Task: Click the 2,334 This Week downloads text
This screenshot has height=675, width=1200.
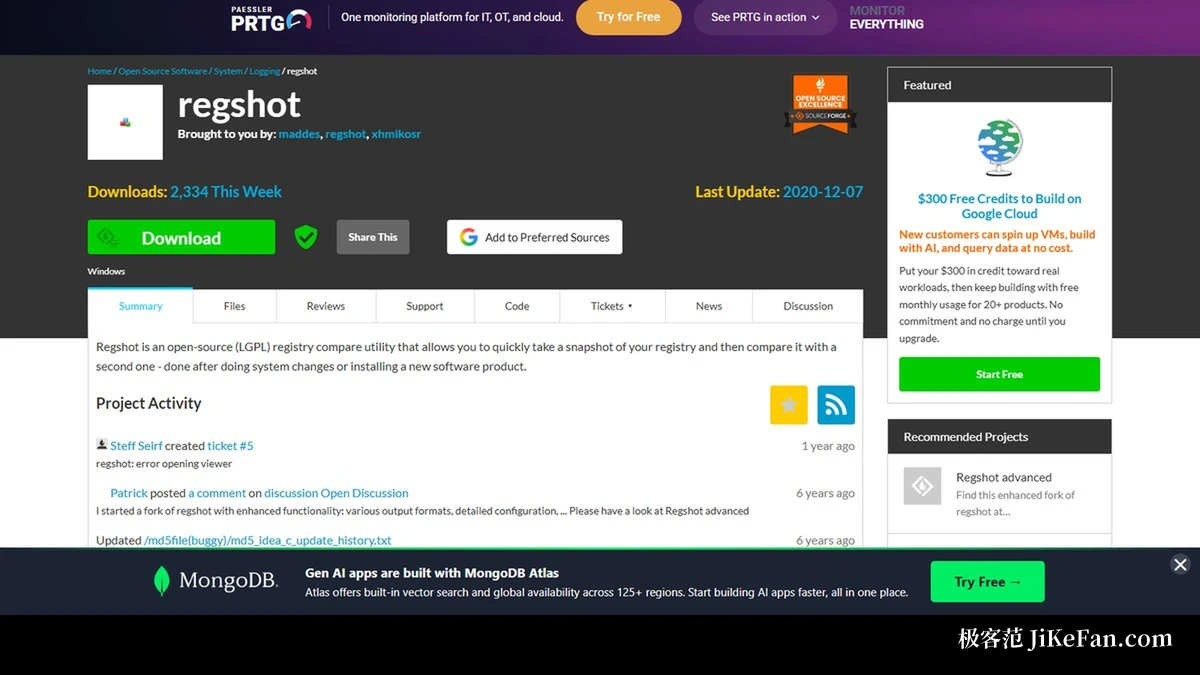Action: (x=226, y=192)
